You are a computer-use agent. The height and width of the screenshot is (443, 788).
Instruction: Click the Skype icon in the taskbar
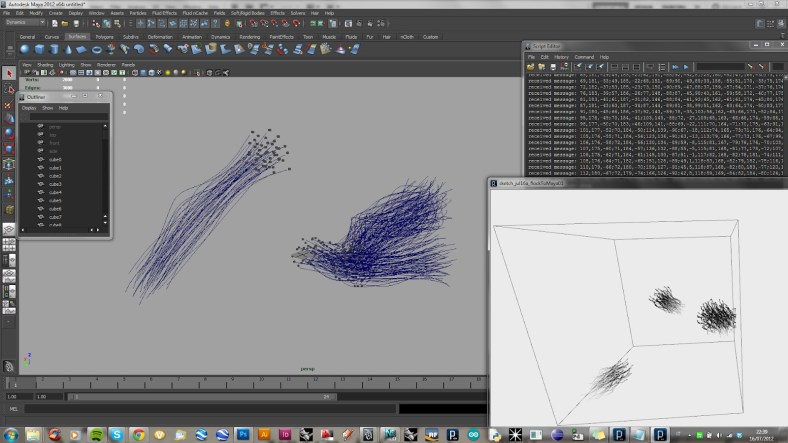coord(117,435)
